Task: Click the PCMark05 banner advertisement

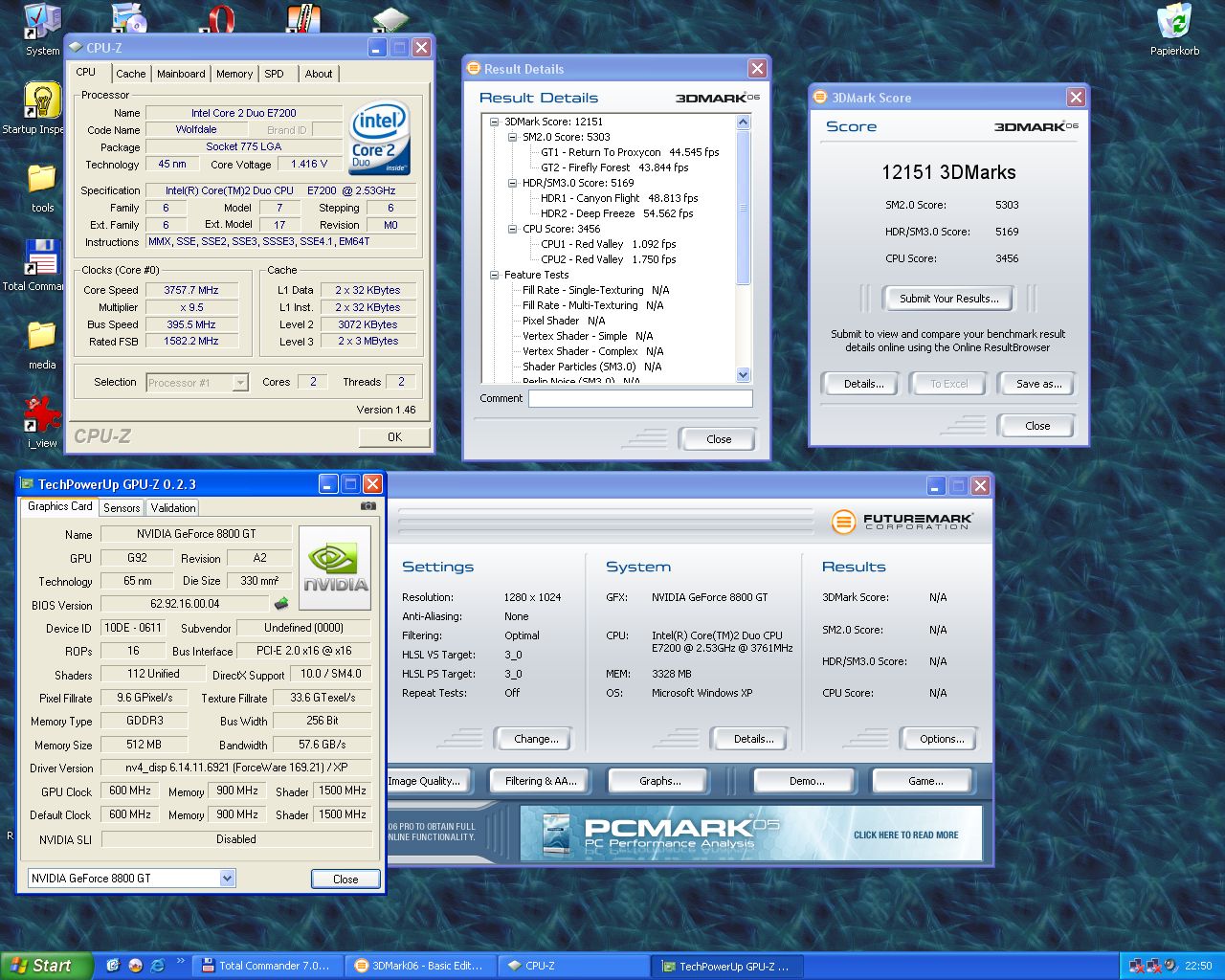Action: 751,833
